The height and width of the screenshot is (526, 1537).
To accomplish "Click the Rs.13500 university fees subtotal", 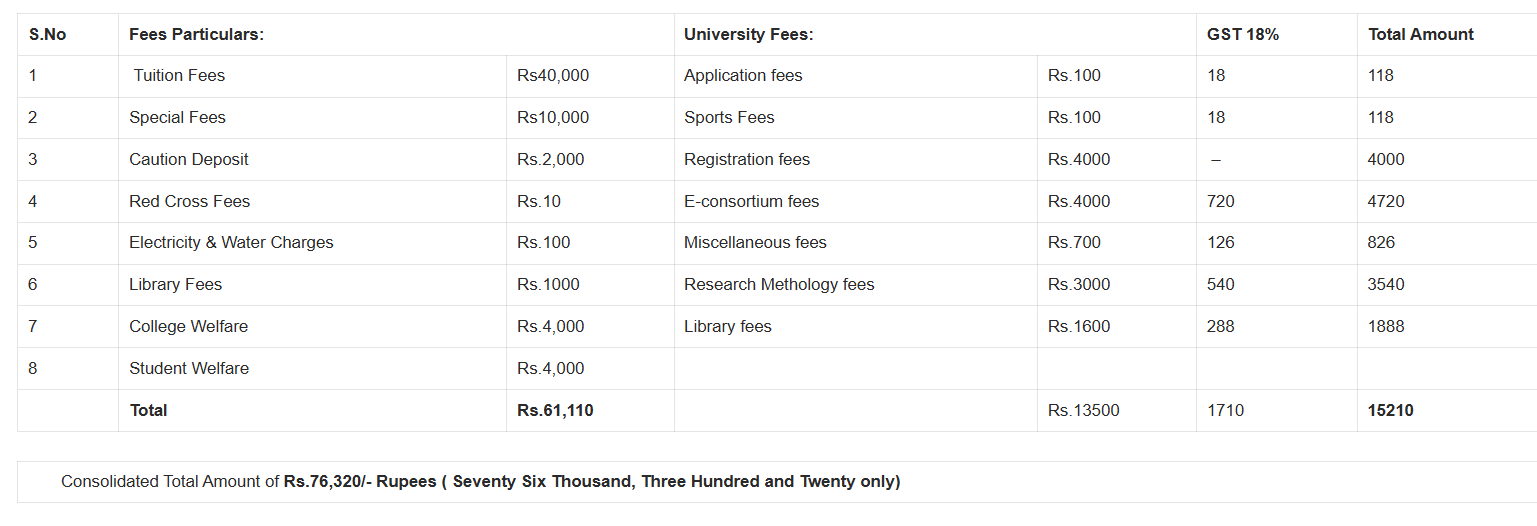I will click(x=1083, y=411).
